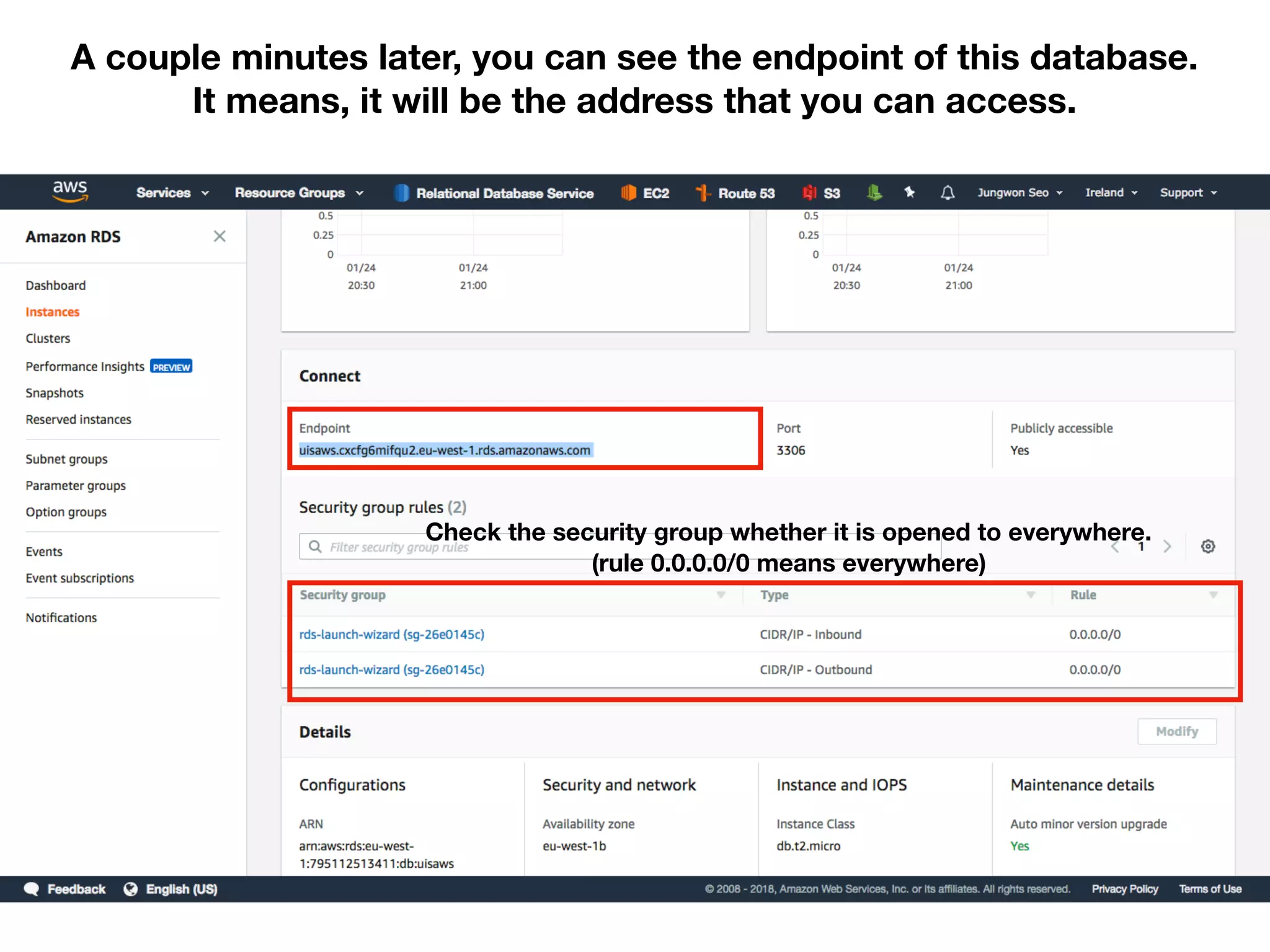Open the Route 53 shortcut
The width and height of the screenshot is (1270, 952).
[735, 193]
